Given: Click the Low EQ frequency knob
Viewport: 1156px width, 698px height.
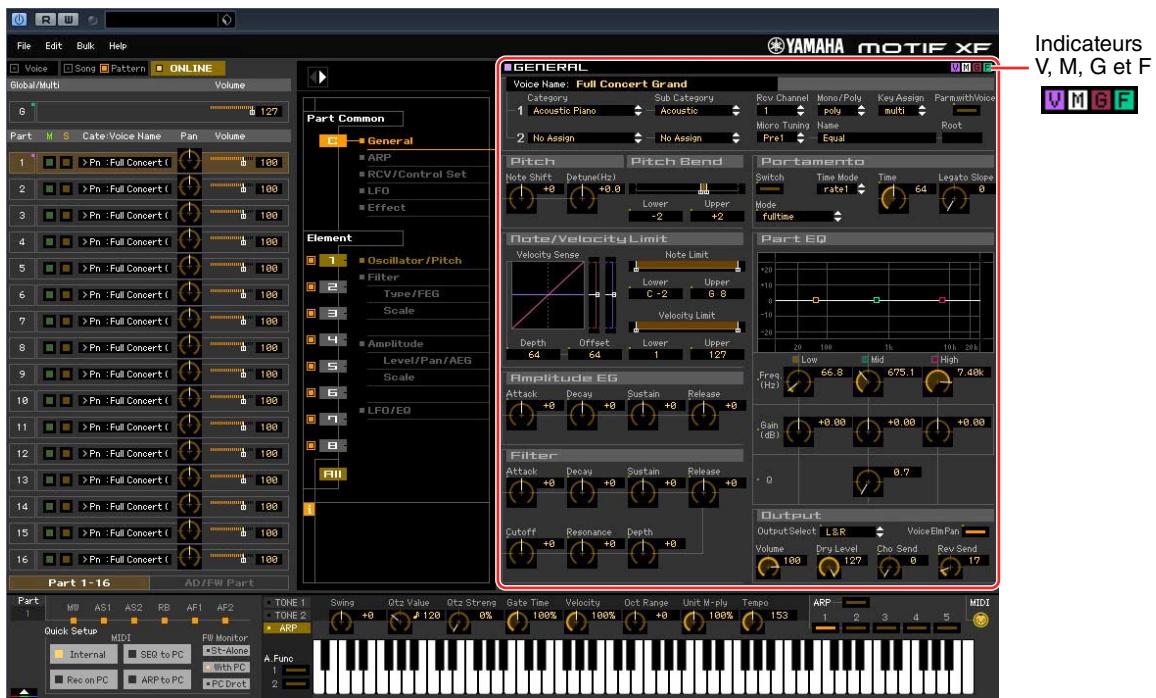Looking at the screenshot, I should pos(798,381).
